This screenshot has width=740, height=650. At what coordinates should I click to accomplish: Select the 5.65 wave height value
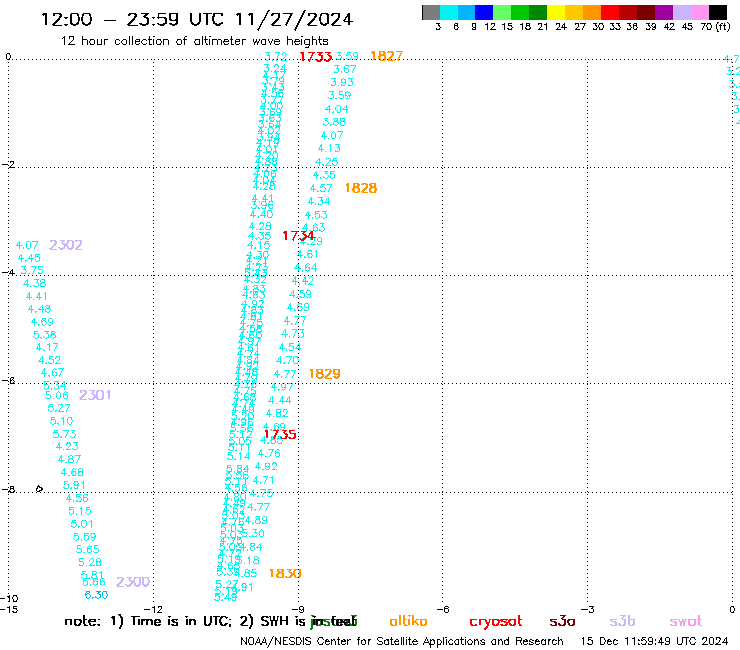87,549
